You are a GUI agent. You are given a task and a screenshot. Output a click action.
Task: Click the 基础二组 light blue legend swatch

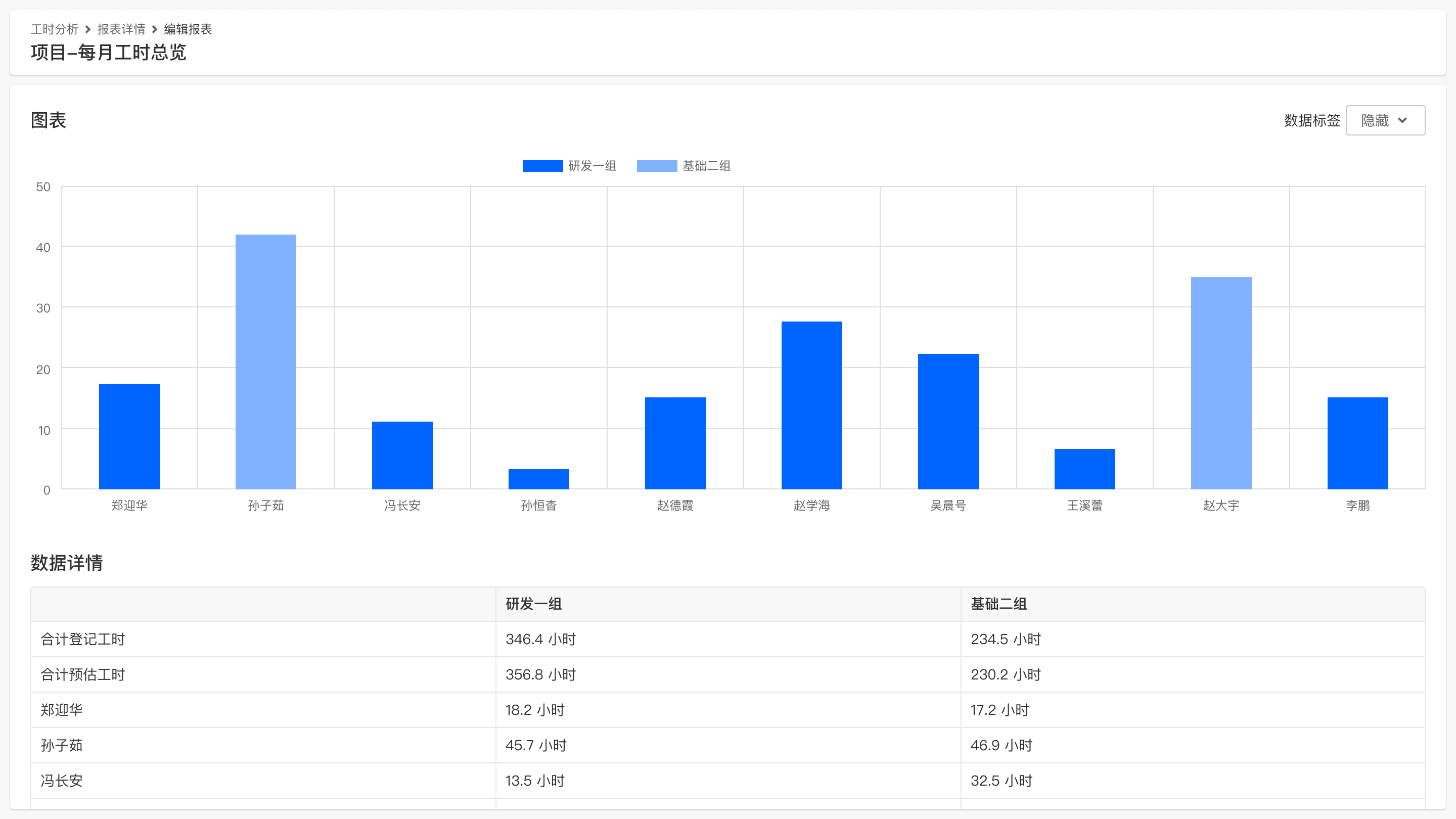click(656, 166)
